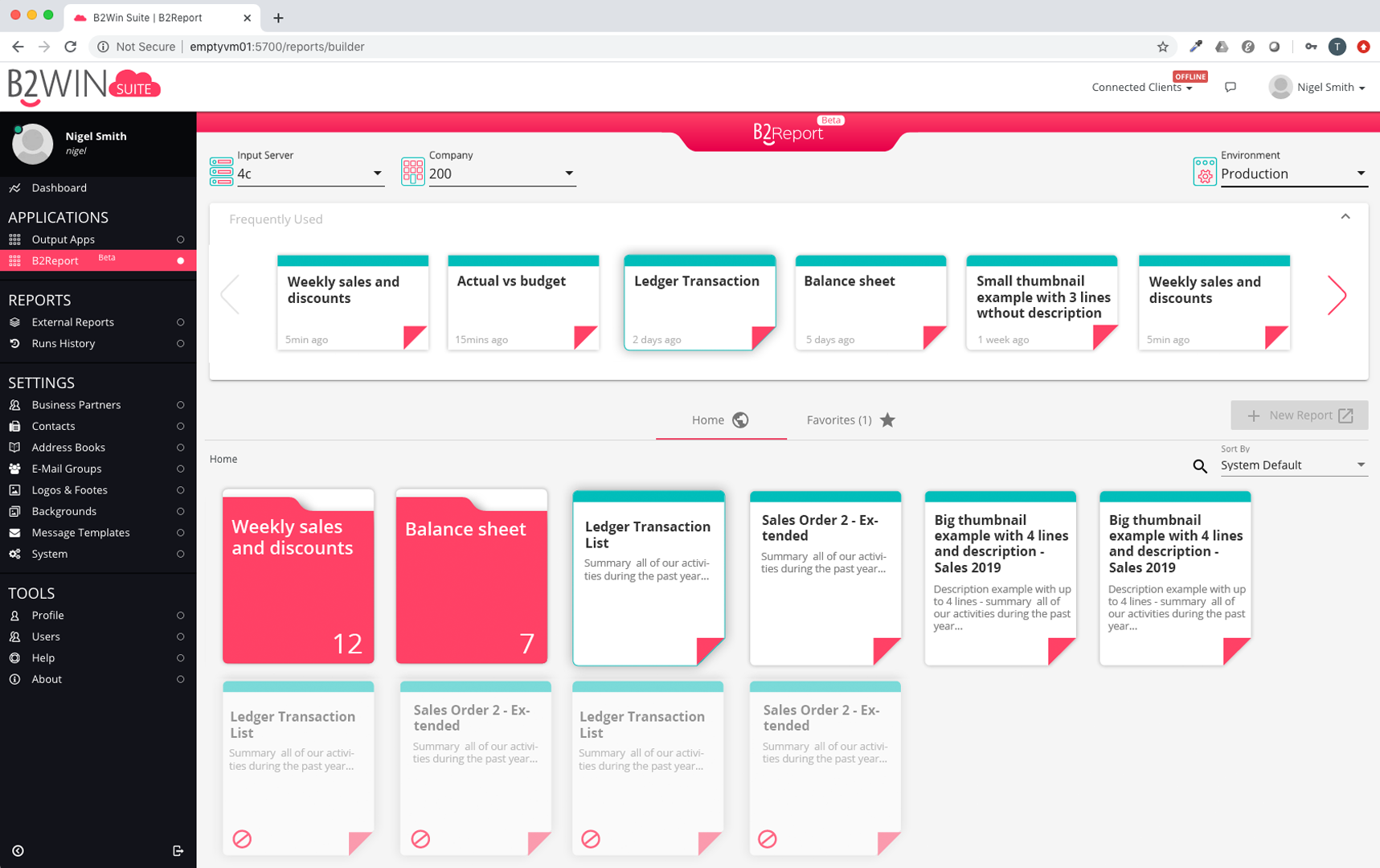
Task: Click the Message Templates envelope icon
Action: click(14, 533)
